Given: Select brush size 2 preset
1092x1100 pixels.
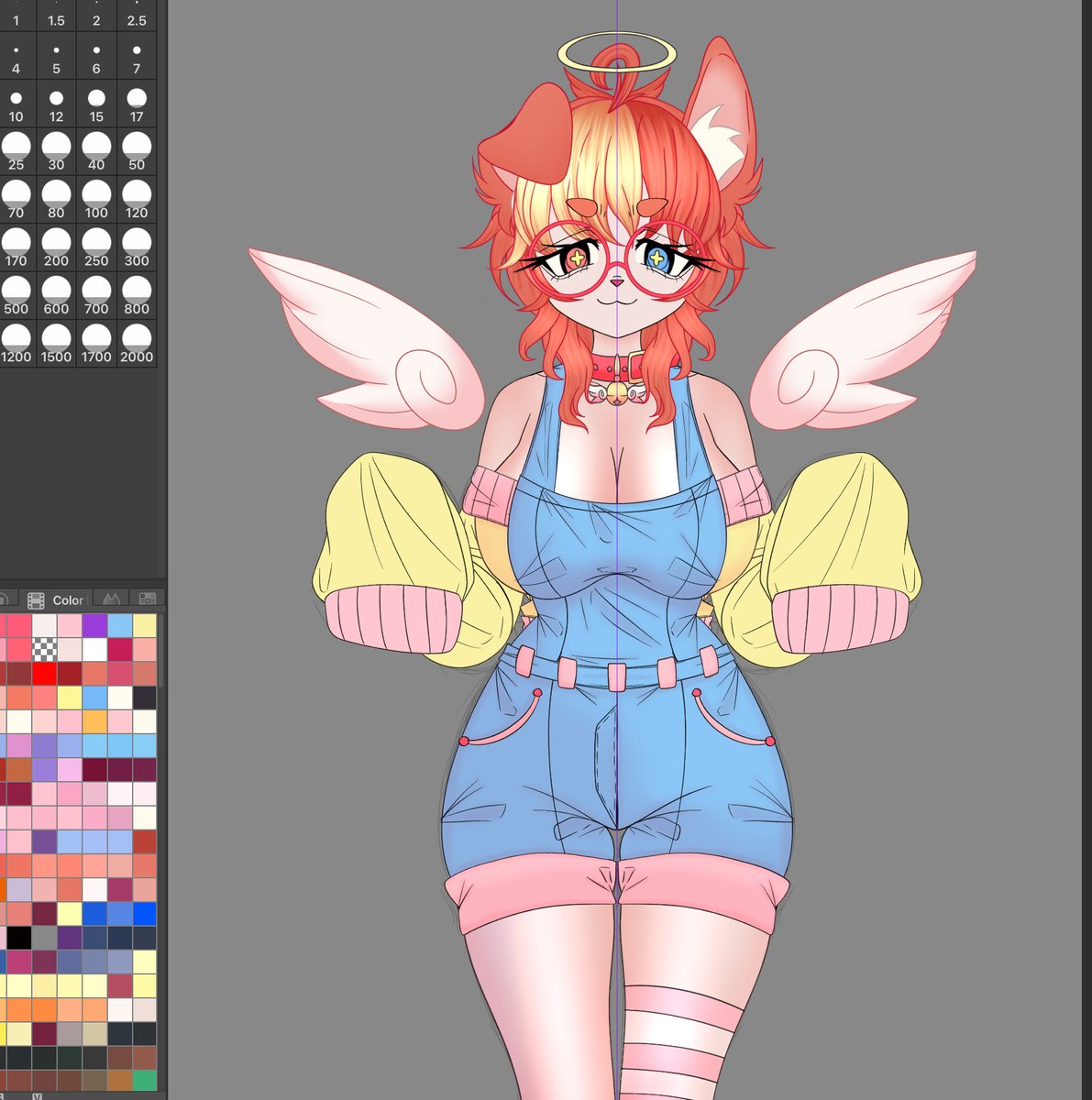Looking at the screenshot, I should point(96,14).
